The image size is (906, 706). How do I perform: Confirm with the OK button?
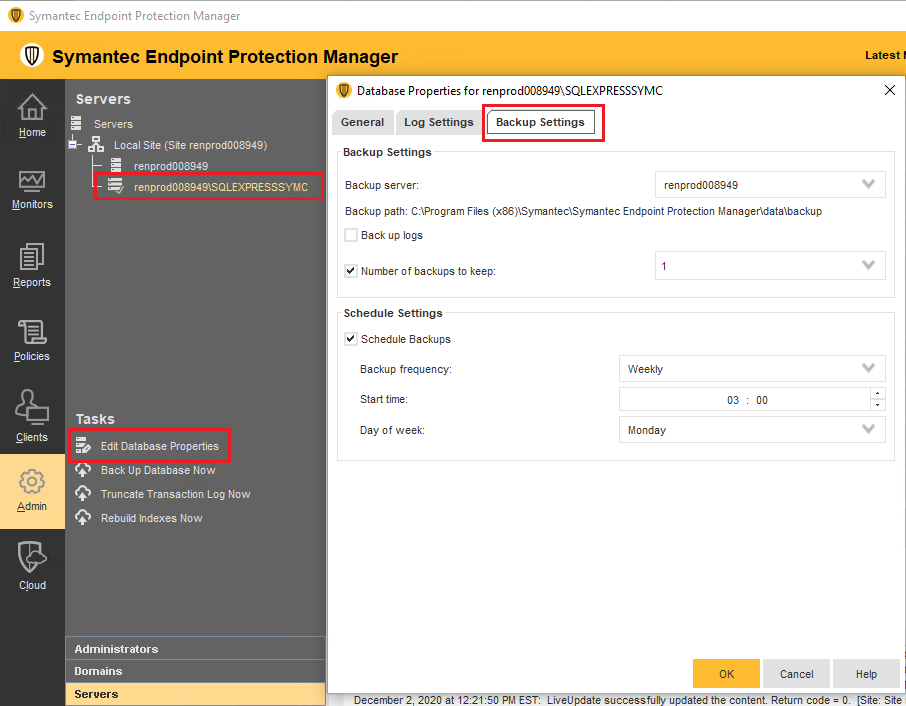[726, 674]
